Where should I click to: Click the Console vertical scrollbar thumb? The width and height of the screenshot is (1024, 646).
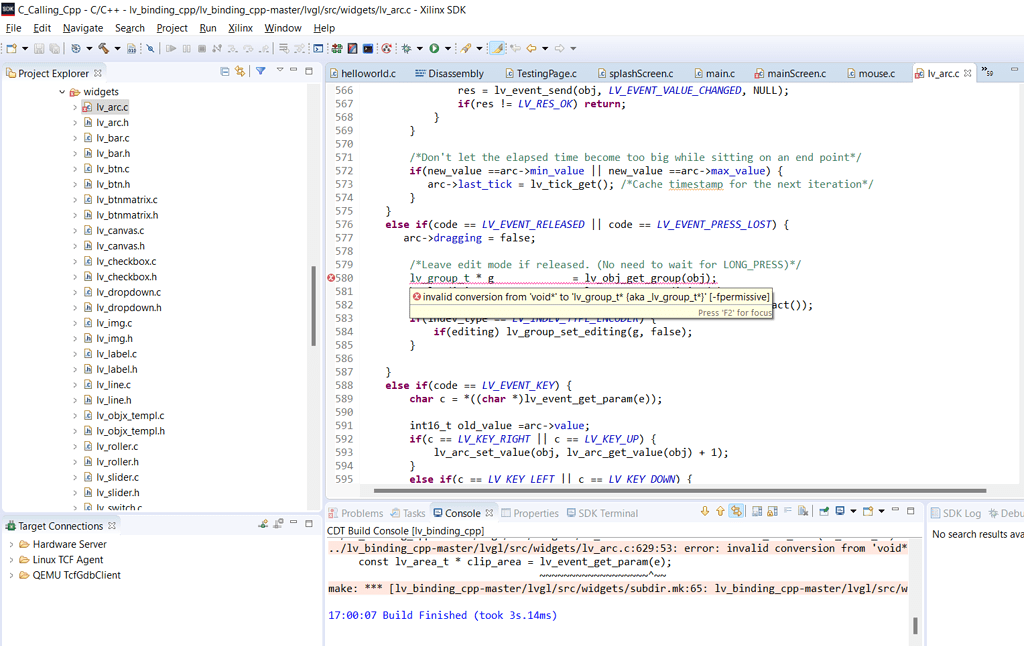[x=915, y=626]
